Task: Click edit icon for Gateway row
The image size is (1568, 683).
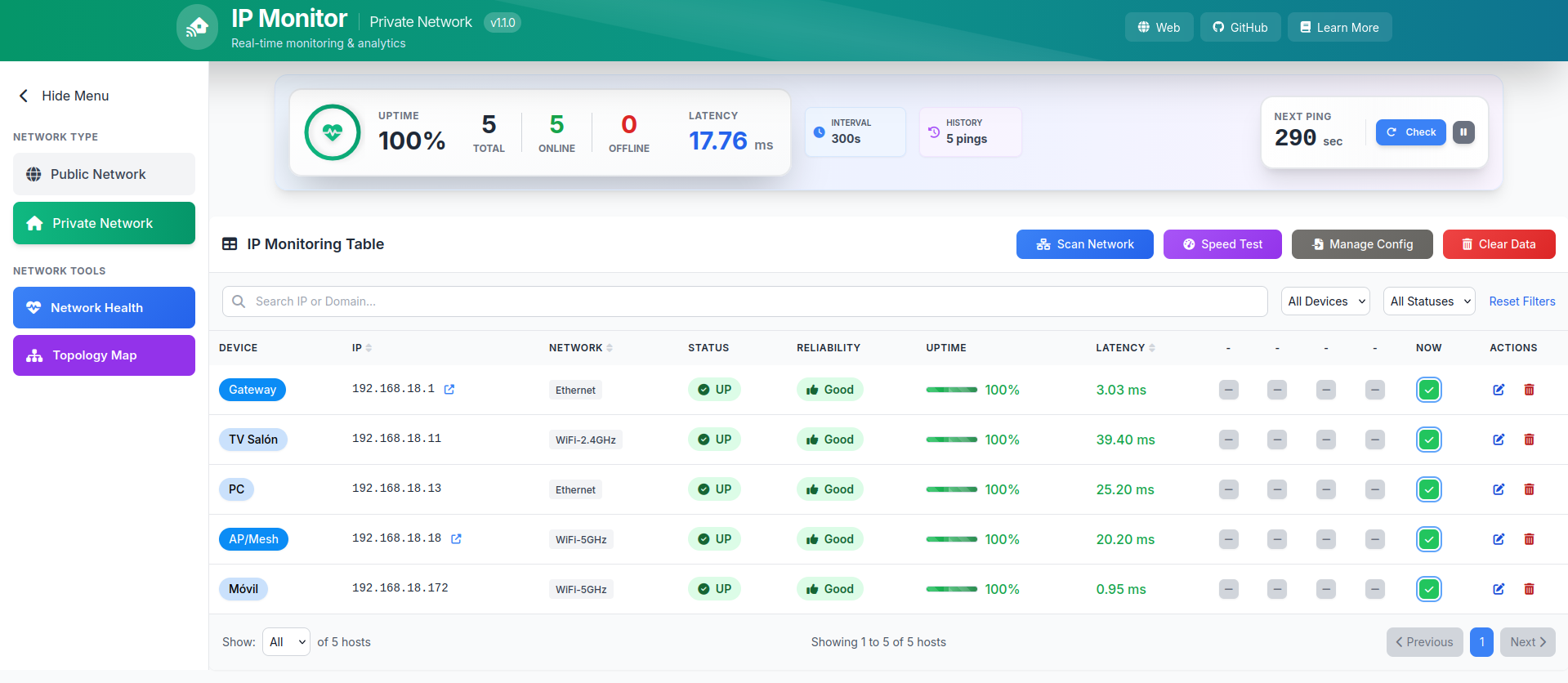Action: 1499,390
